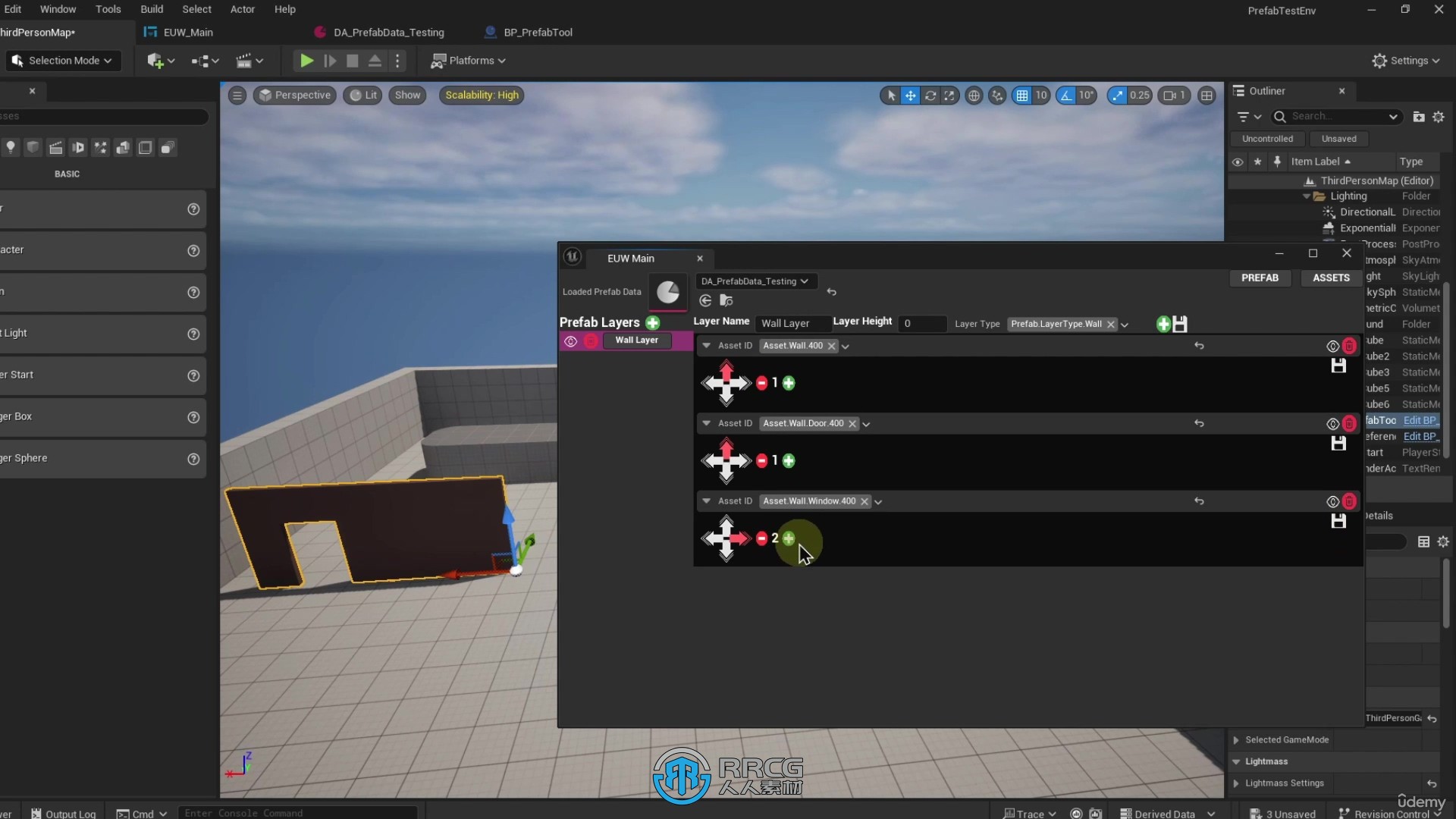Screen dimensions: 1456x819
Task: Open the Build menu
Action: [x=152, y=9]
